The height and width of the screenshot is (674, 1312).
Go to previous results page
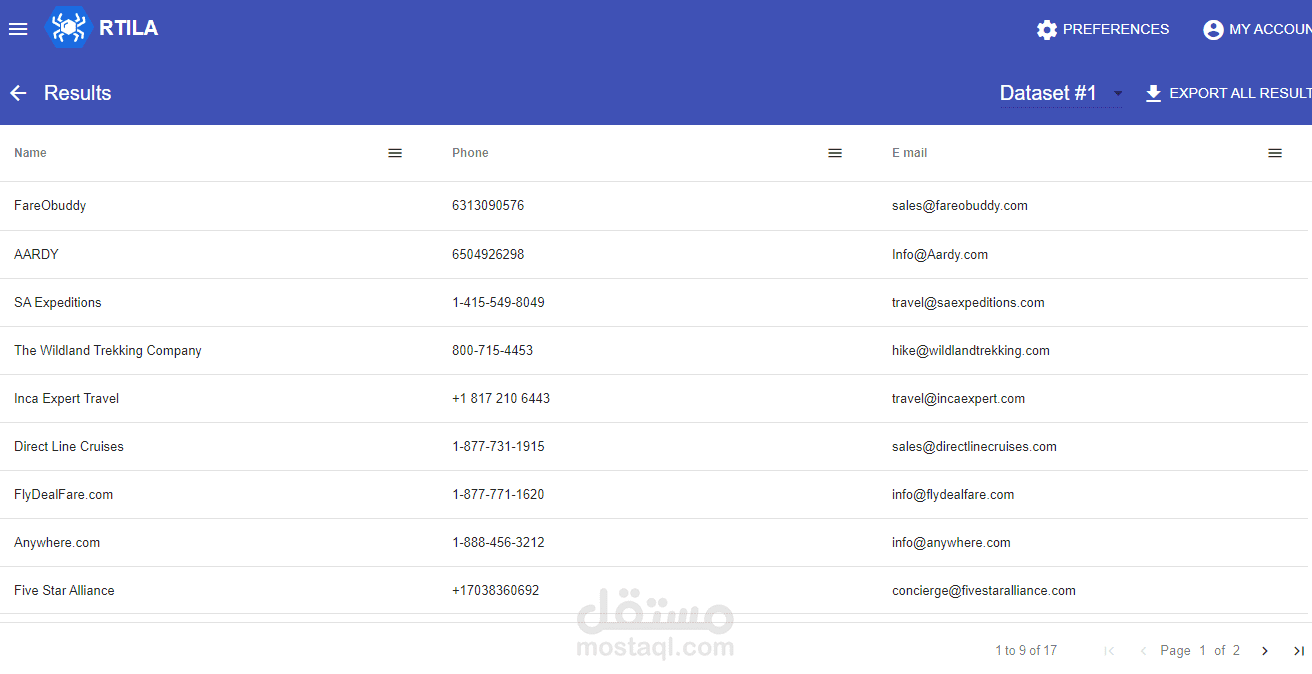tap(1143, 651)
